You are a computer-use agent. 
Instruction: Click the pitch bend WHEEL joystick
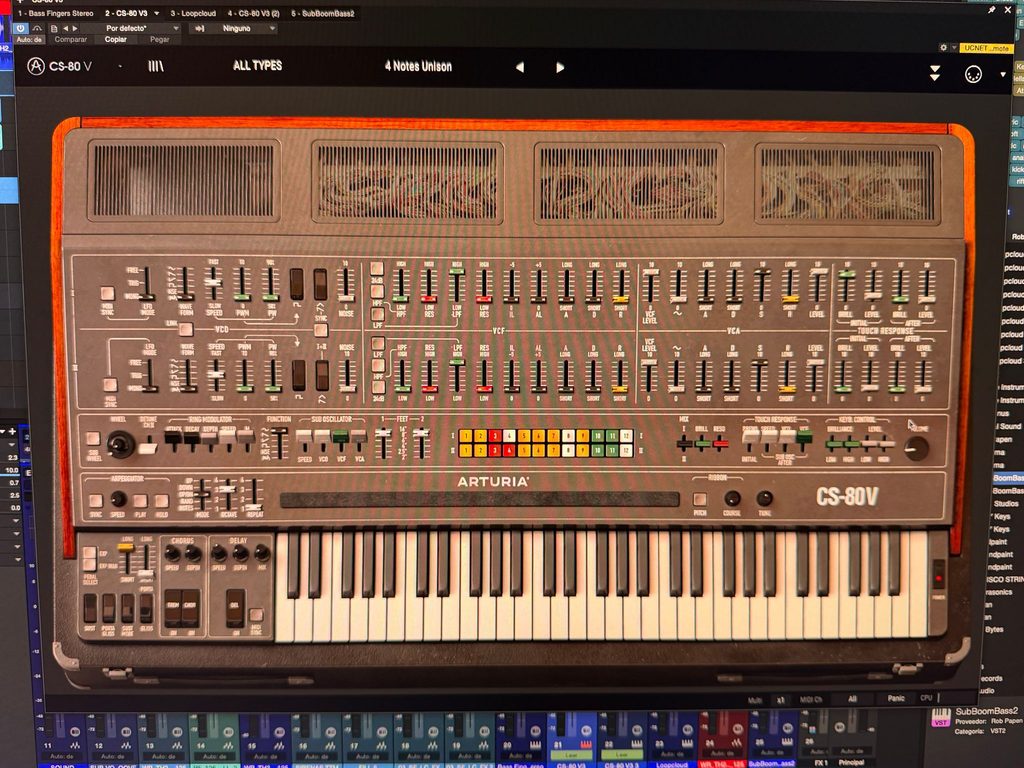[120, 445]
